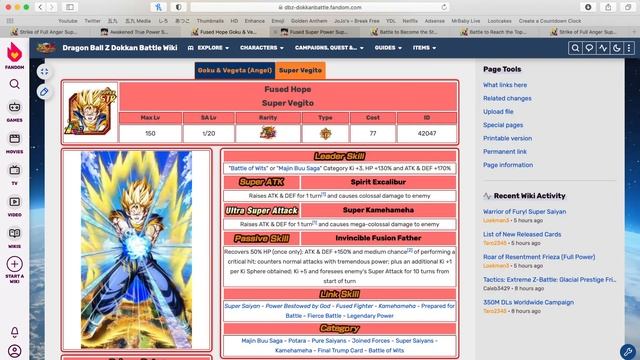
Task: Click the Safari privacy shield icon
Action: coord(178,7)
